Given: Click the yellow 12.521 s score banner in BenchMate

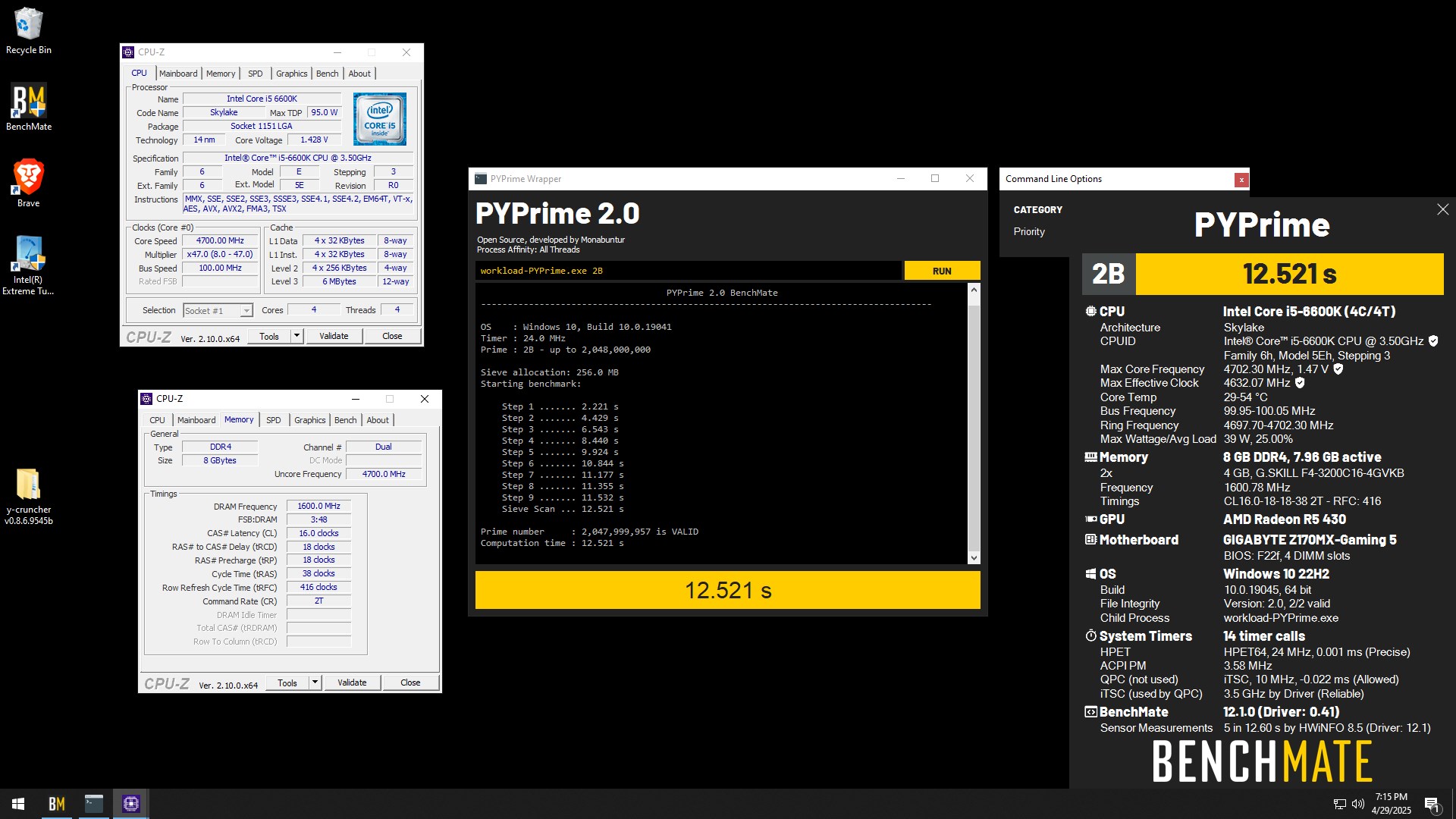Looking at the screenshot, I should pos(1289,274).
